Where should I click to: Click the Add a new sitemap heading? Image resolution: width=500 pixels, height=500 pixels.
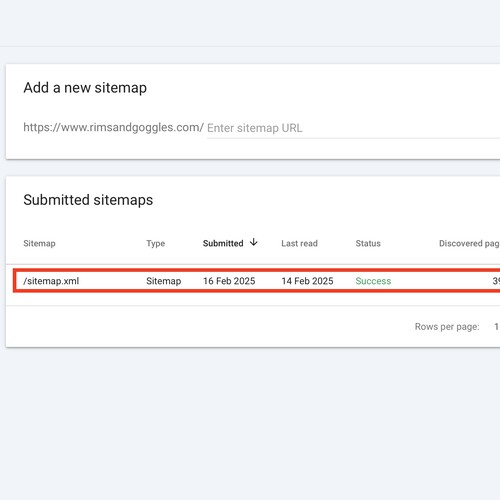[85, 88]
